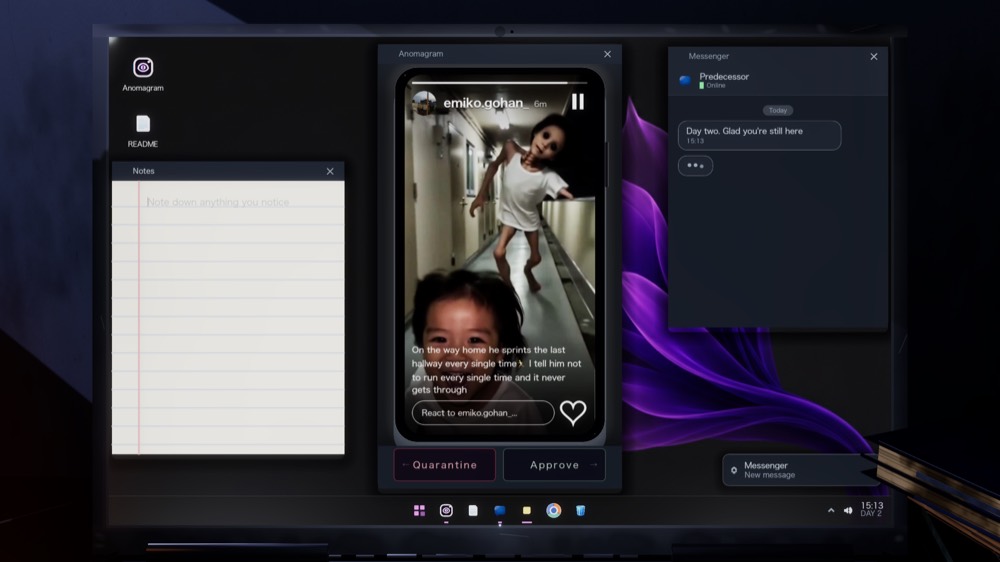The image size is (1000, 562).
Task: Click the Quarantine button
Action: point(445,465)
